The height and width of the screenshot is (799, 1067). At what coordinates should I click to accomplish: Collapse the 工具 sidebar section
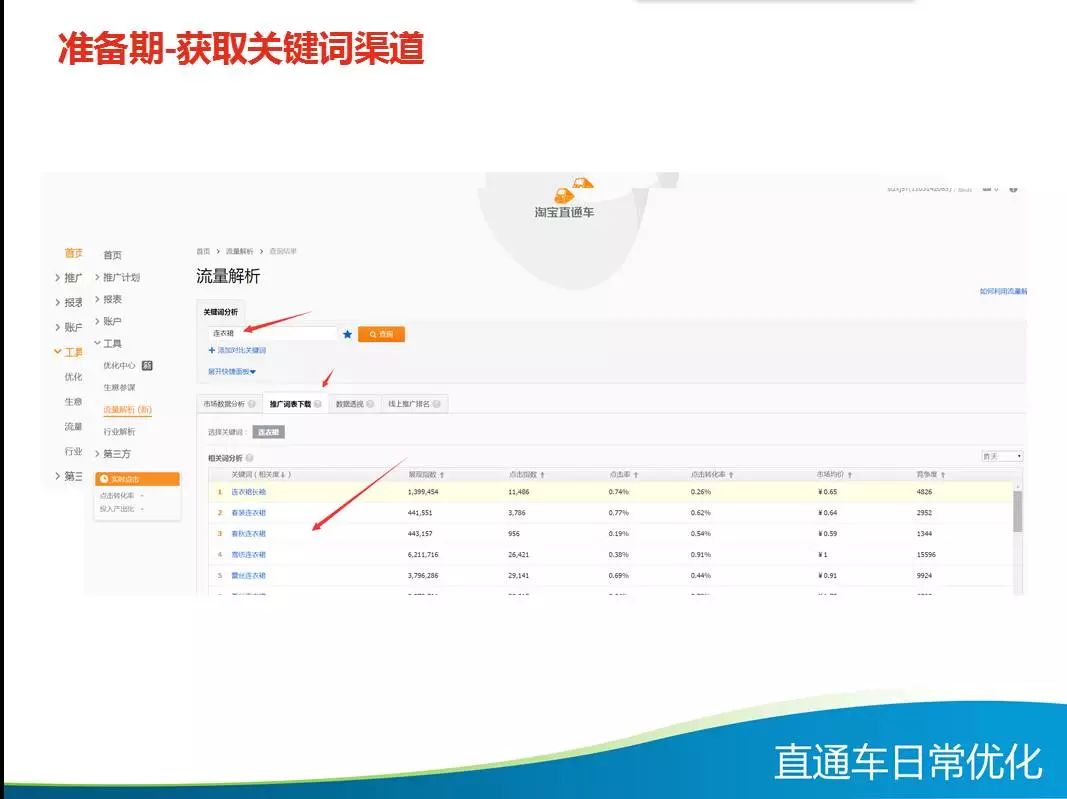(97, 343)
